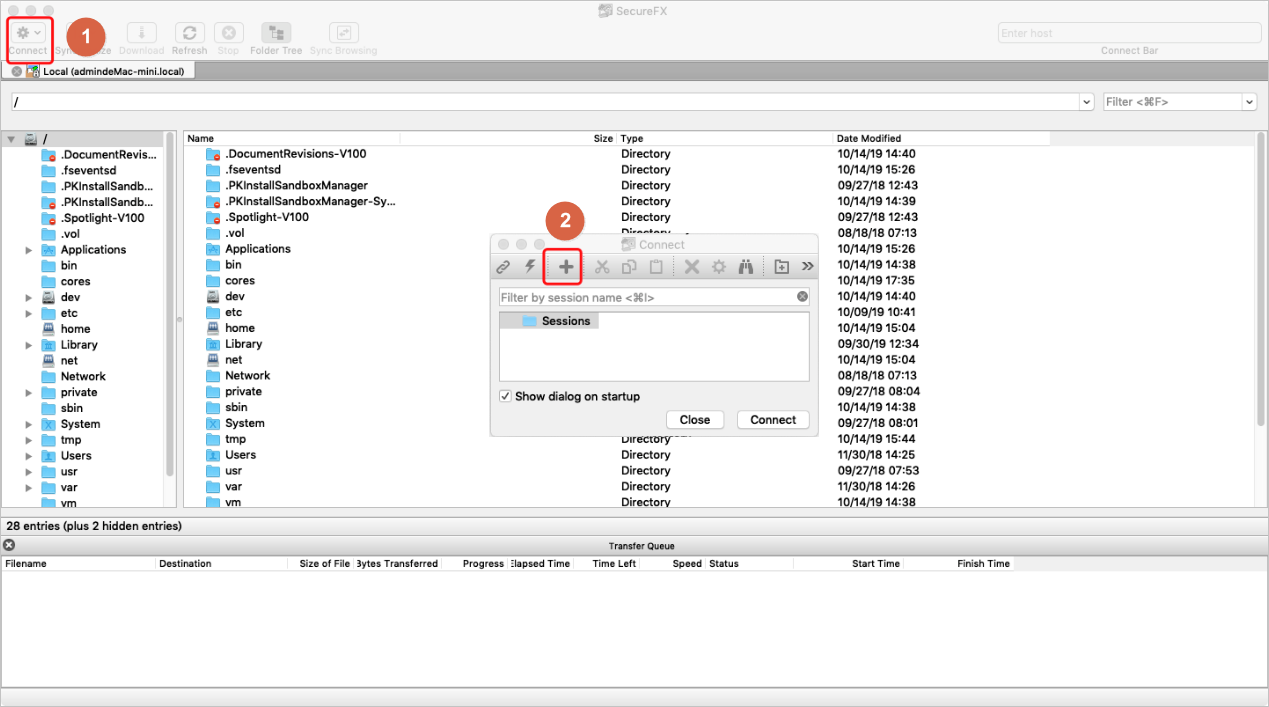Sort file list by Size column
Screen dimensions: 1269x707
pos(508,139)
